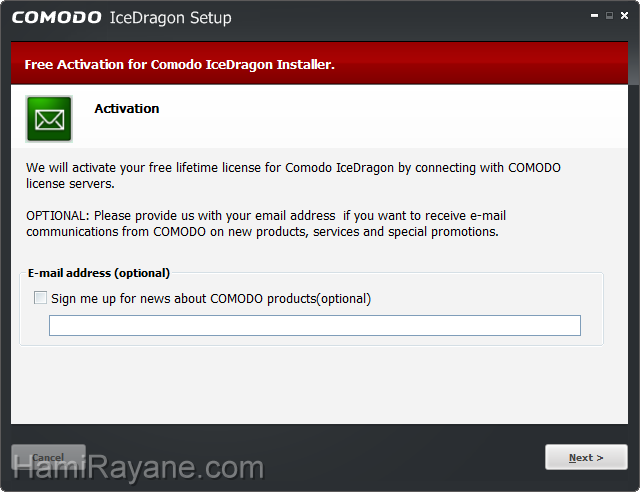This screenshot has width=640, height=492.
Task: Click the COMODO IceDragon Setup title
Action: [122, 18]
